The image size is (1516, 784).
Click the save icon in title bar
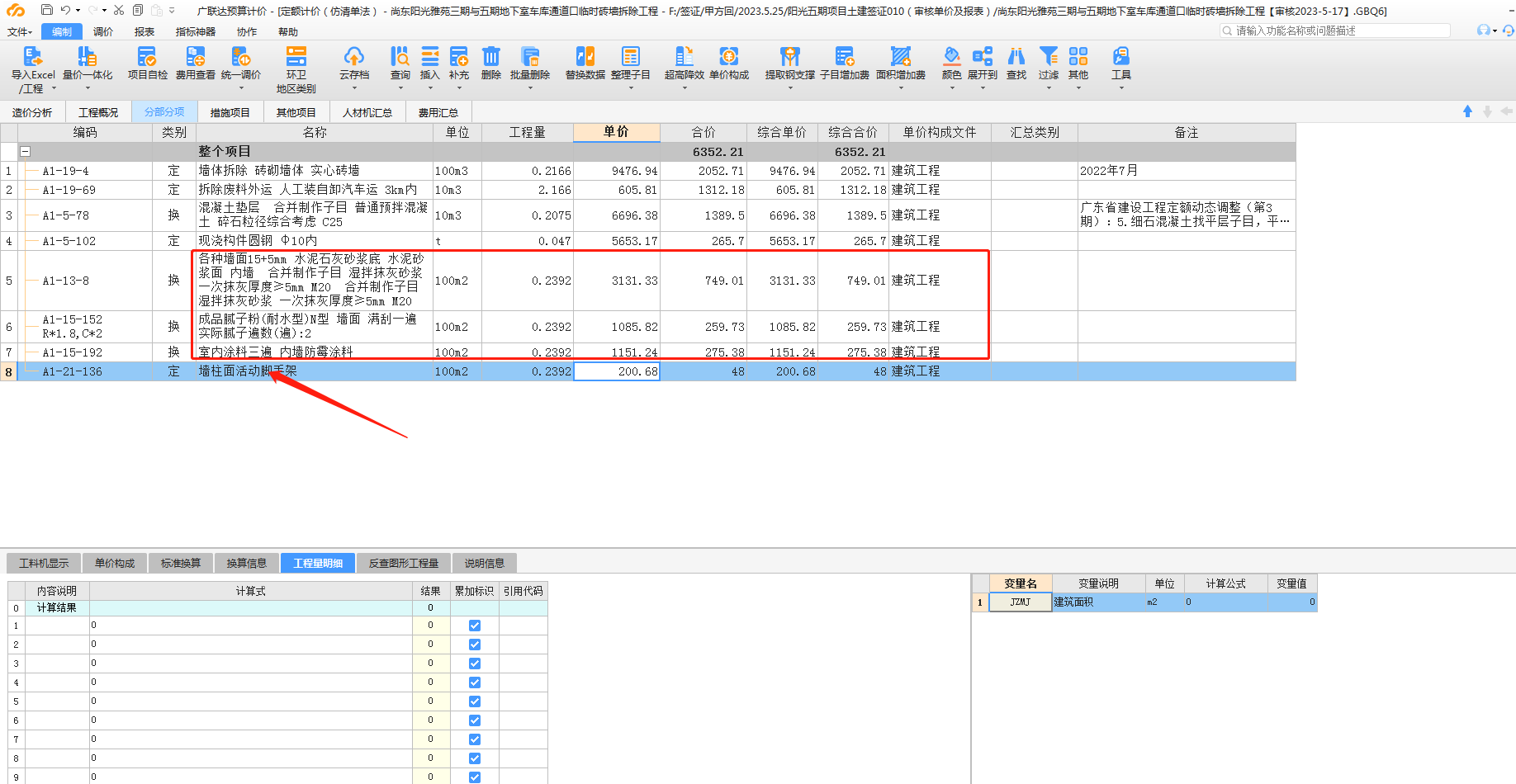pos(47,10)
